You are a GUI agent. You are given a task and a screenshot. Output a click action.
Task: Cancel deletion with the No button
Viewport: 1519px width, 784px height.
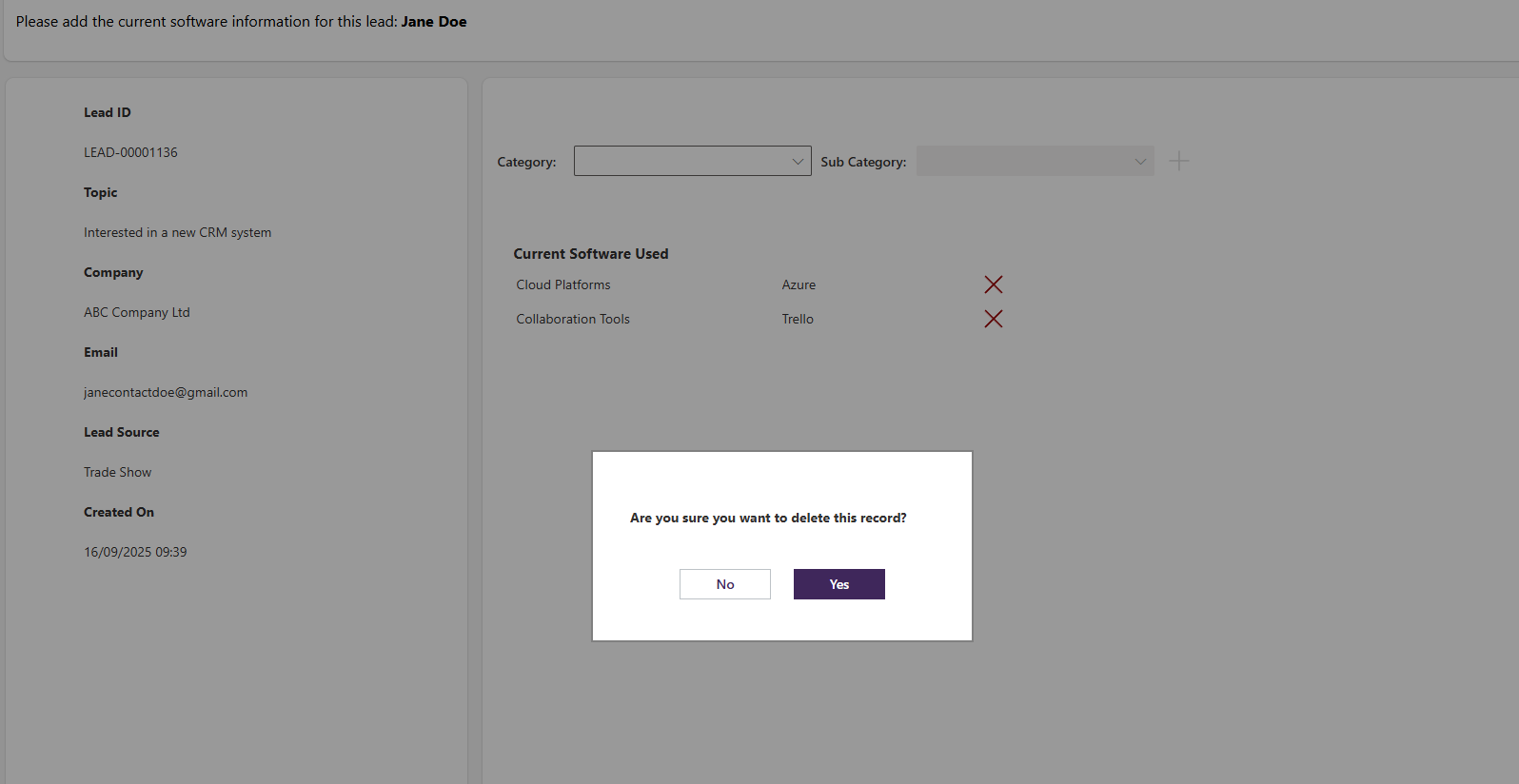[724, 584]
